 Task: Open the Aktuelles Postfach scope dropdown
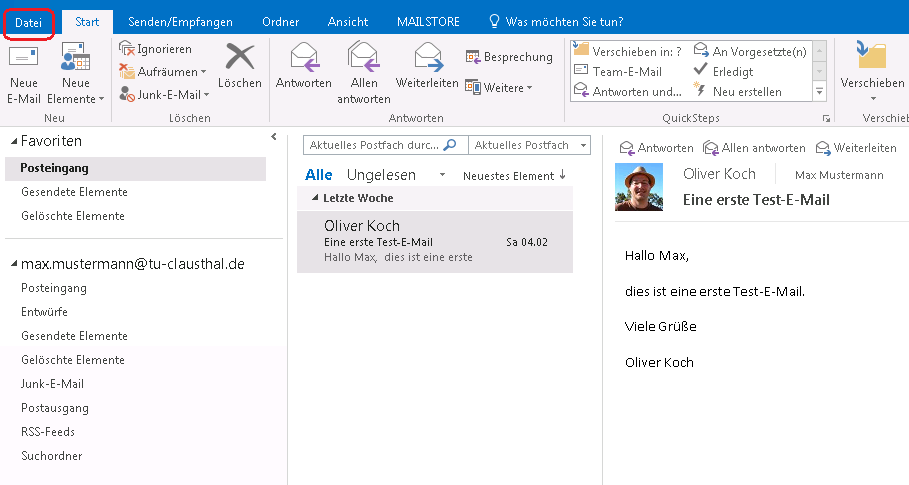pyautogui.click(x=529, y=145)
